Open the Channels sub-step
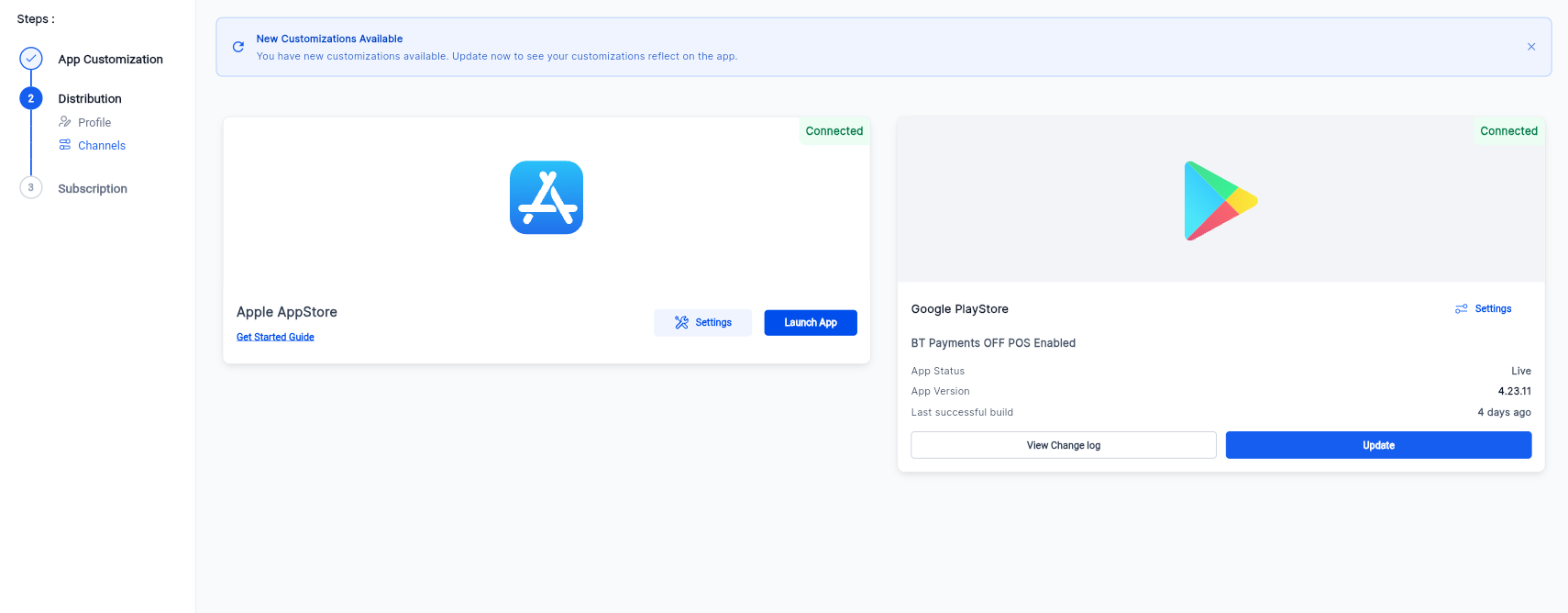Image resolution: width=1568 pixels, height=613 pixels. [x=102, y=145]
